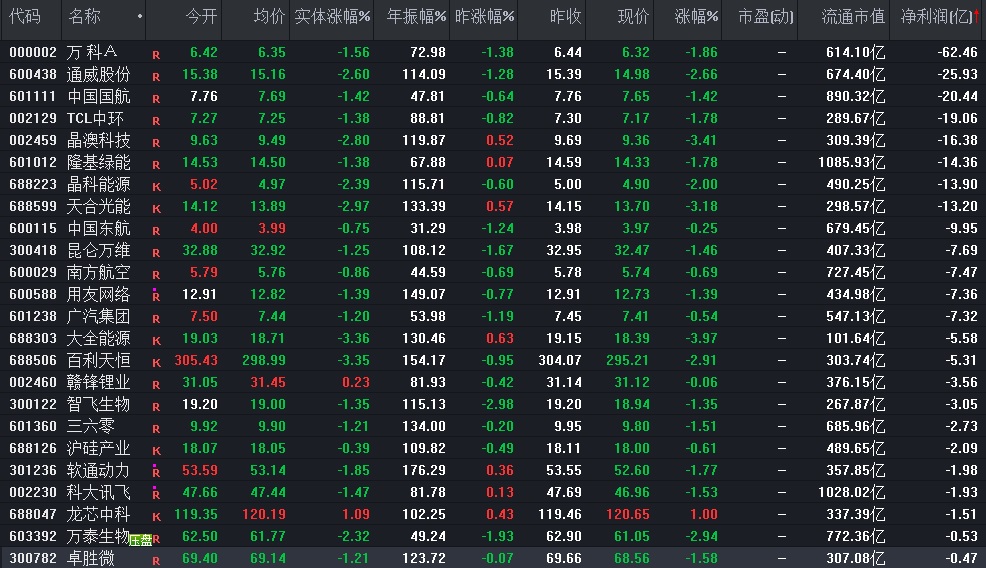Click the R marker beside 三六零

156,430
